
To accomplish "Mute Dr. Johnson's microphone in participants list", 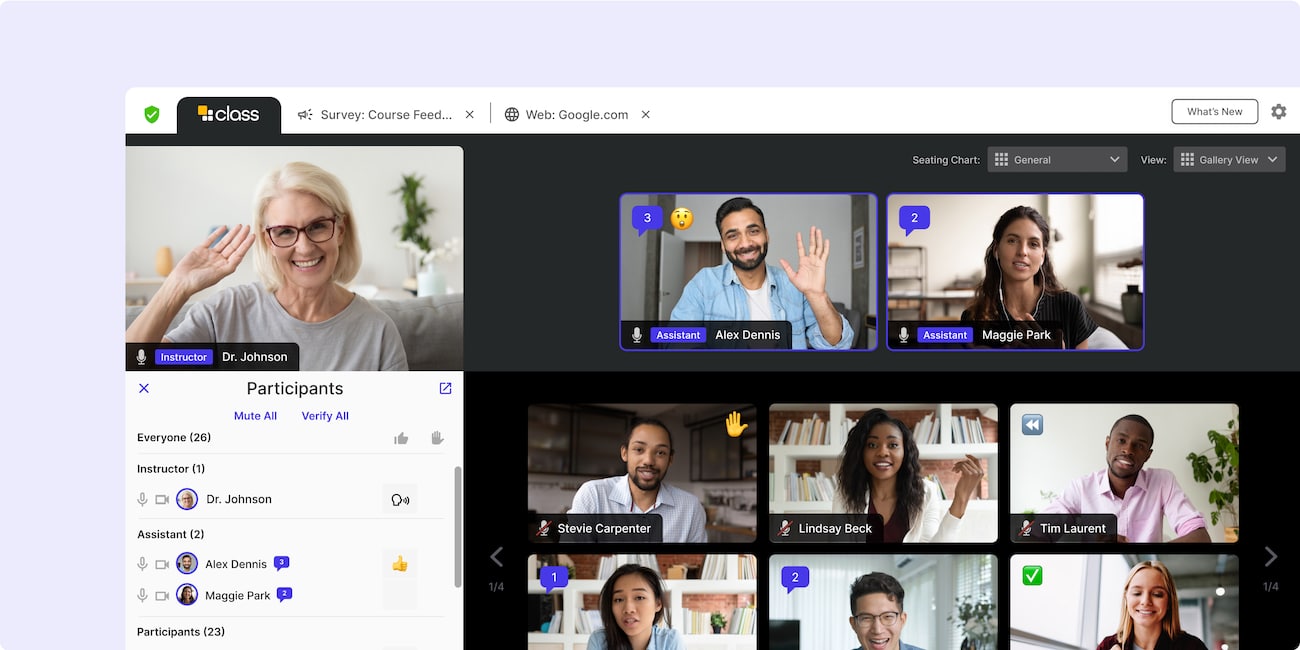I will 141,498.
